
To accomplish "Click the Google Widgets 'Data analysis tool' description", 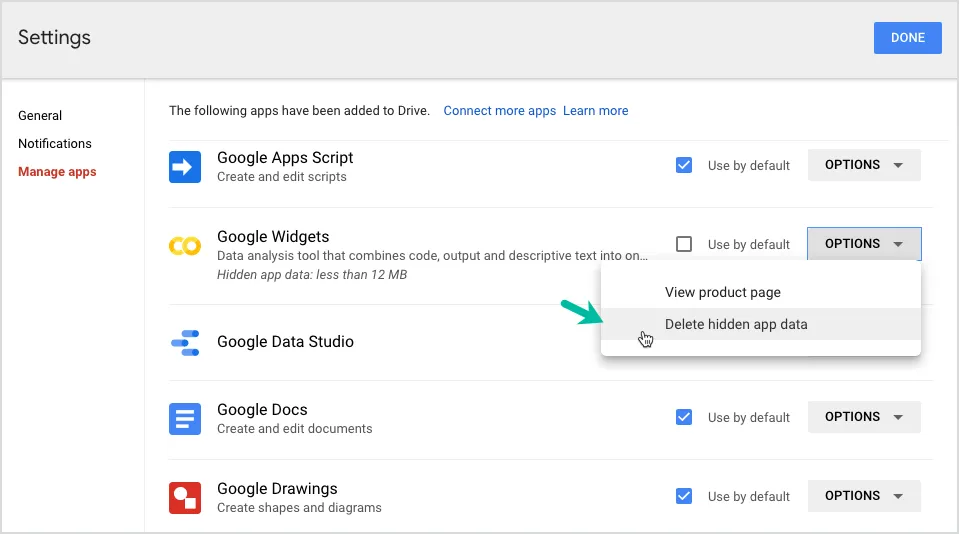I will [432, 256].
